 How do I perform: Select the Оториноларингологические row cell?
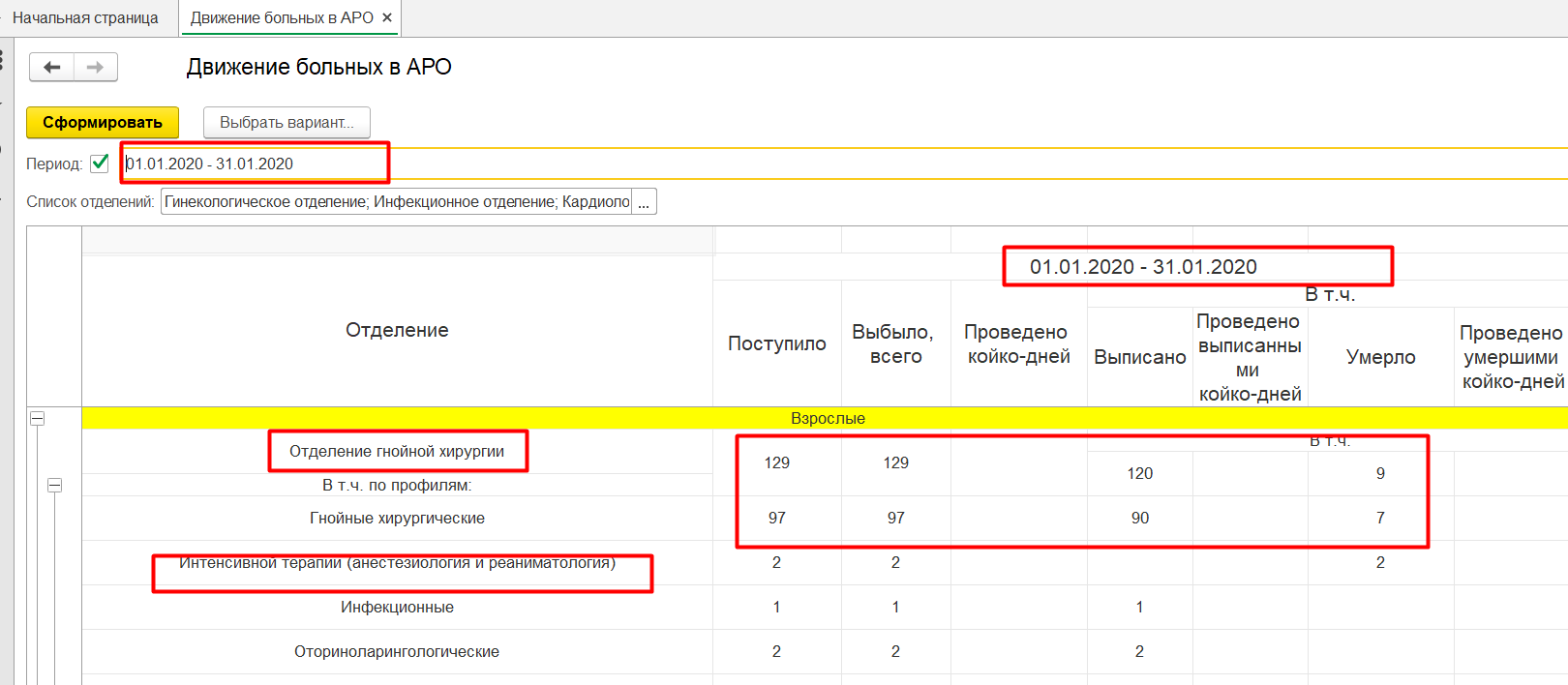(x=397, y=652)
